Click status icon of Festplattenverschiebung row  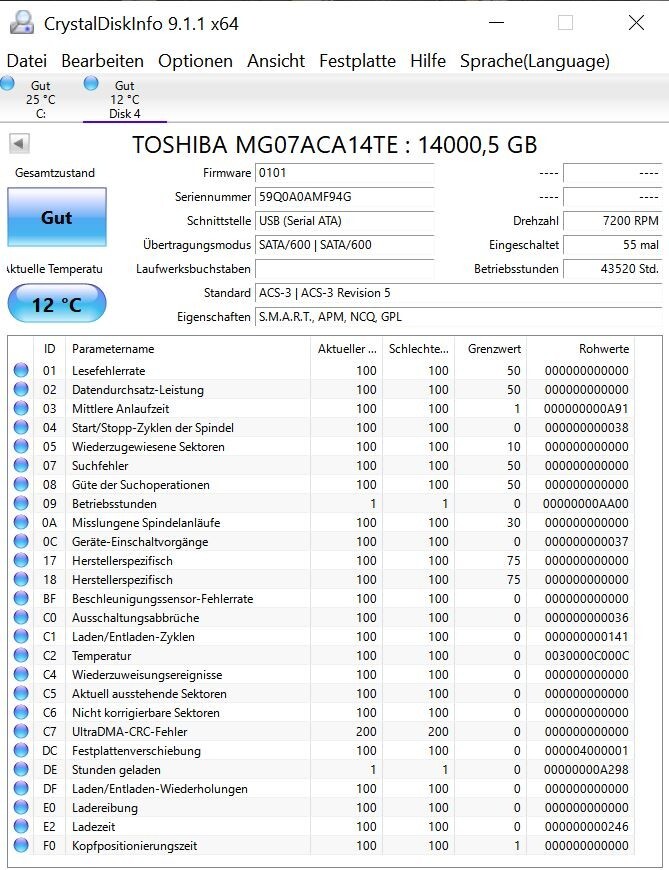pyautogui.click(x=21, y=750)
